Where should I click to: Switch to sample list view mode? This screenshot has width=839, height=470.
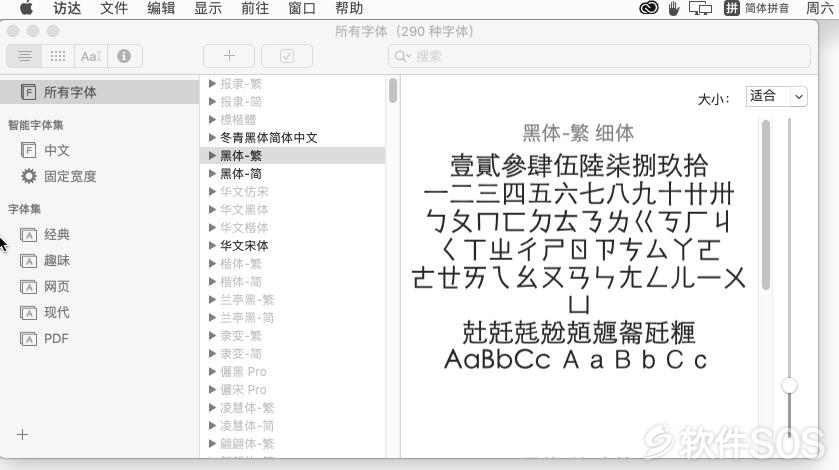click(25, 56)
